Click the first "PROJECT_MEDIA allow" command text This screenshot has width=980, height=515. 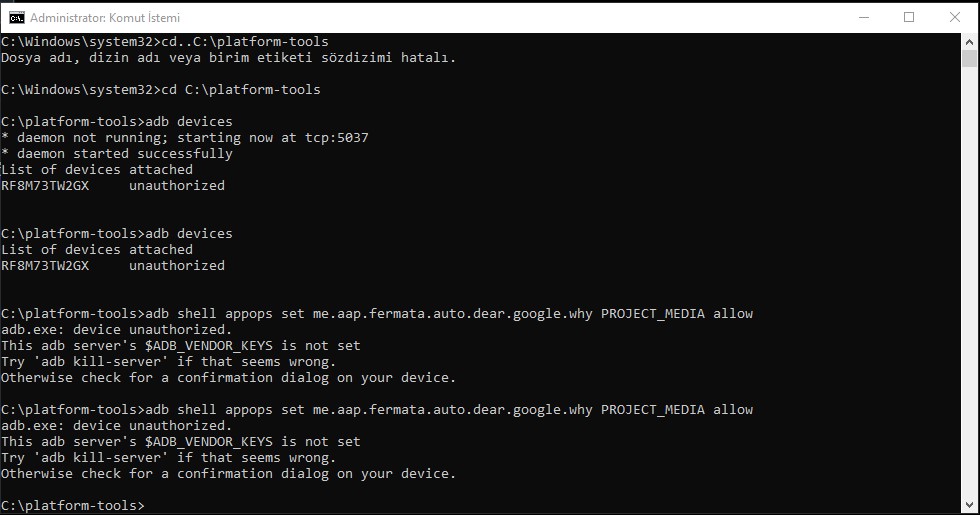point(677,314)
